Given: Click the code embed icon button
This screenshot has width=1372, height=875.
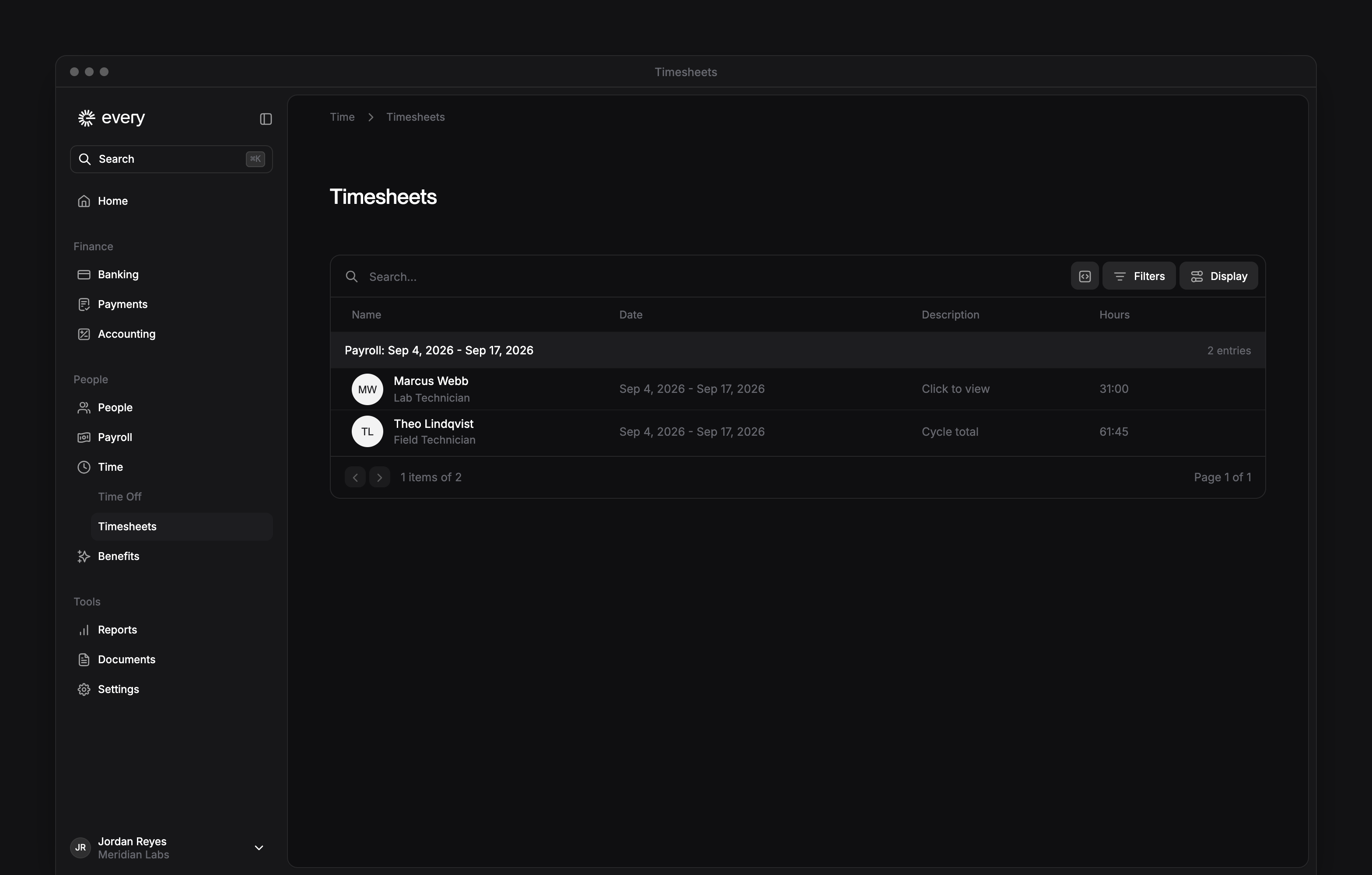Looking at the screenshot, I should (x=1084, y=276).
